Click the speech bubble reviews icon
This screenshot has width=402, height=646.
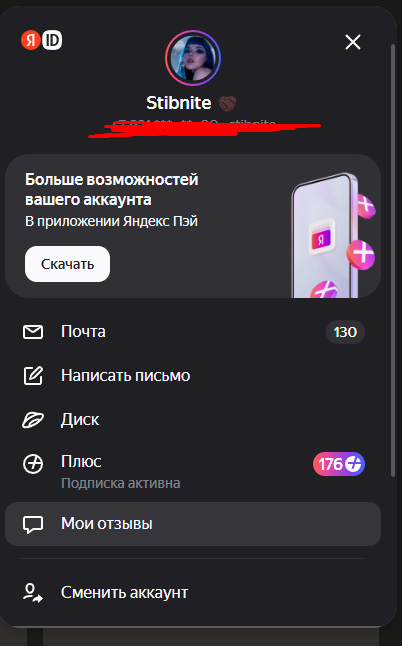[x=33, y=524]
